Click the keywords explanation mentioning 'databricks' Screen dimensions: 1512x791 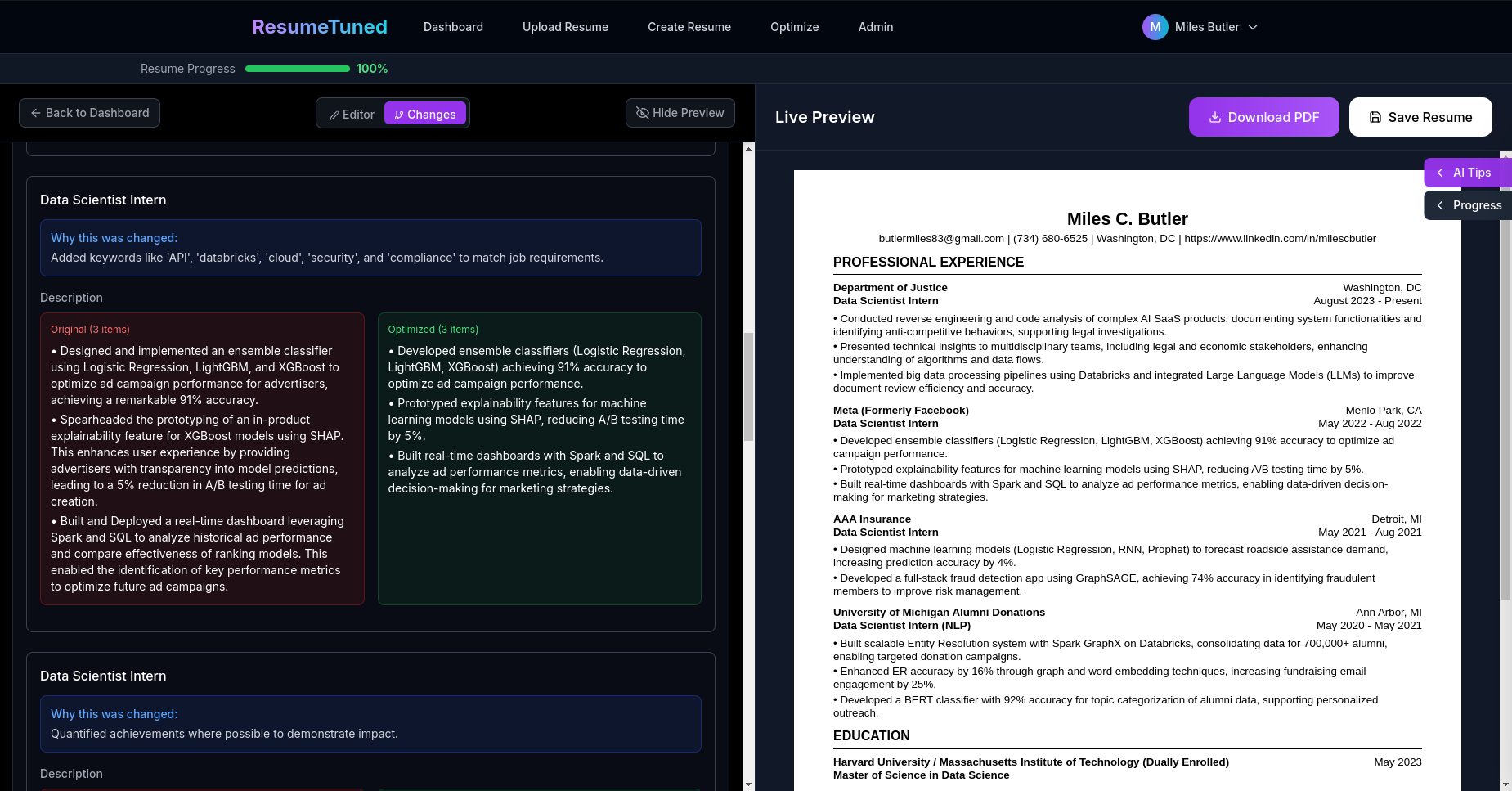coord(327,258)
